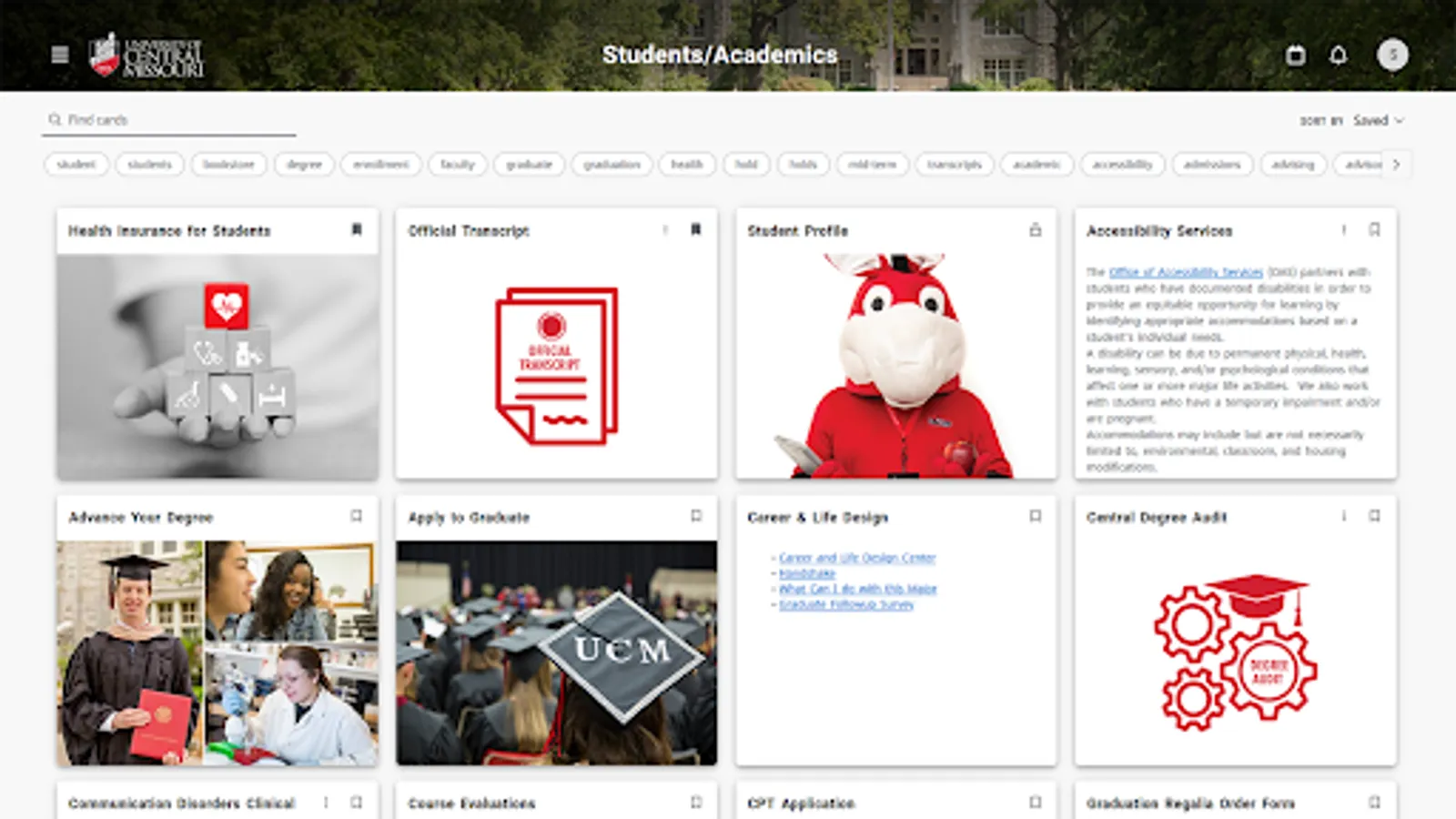Open the notifications bell
Viewport: 1456px width, 819px height.
pyautogui.click(x=1338, y=56)
